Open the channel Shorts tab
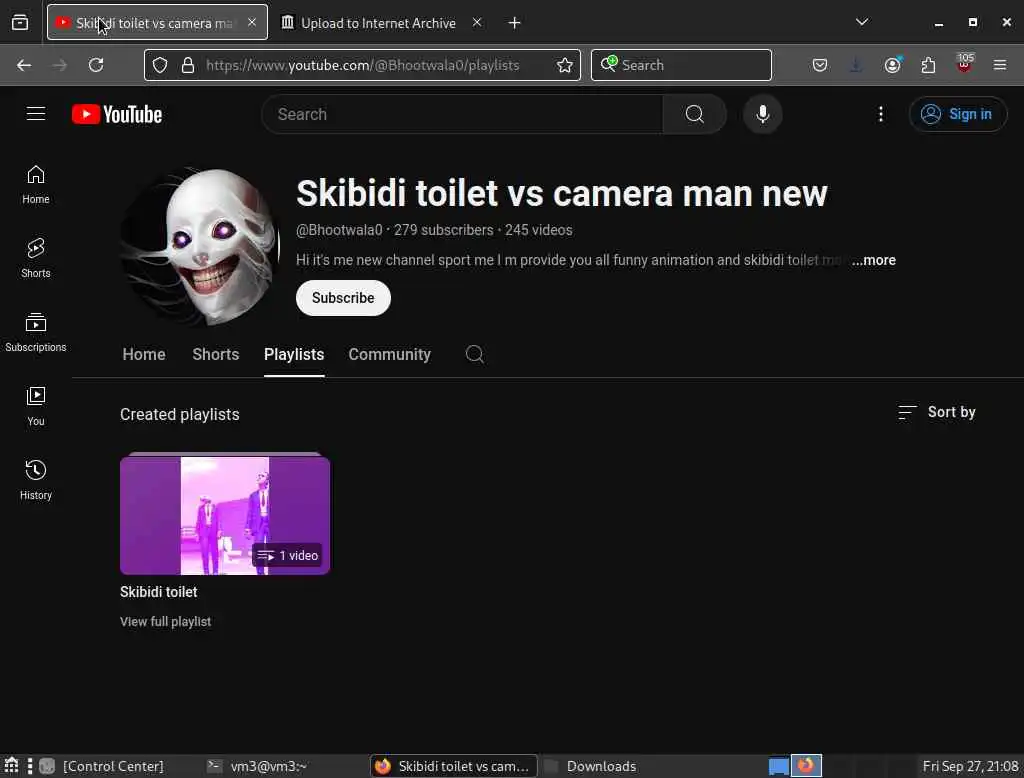The width and height of the screenshot is (1024, 778). tap(216, 354)
